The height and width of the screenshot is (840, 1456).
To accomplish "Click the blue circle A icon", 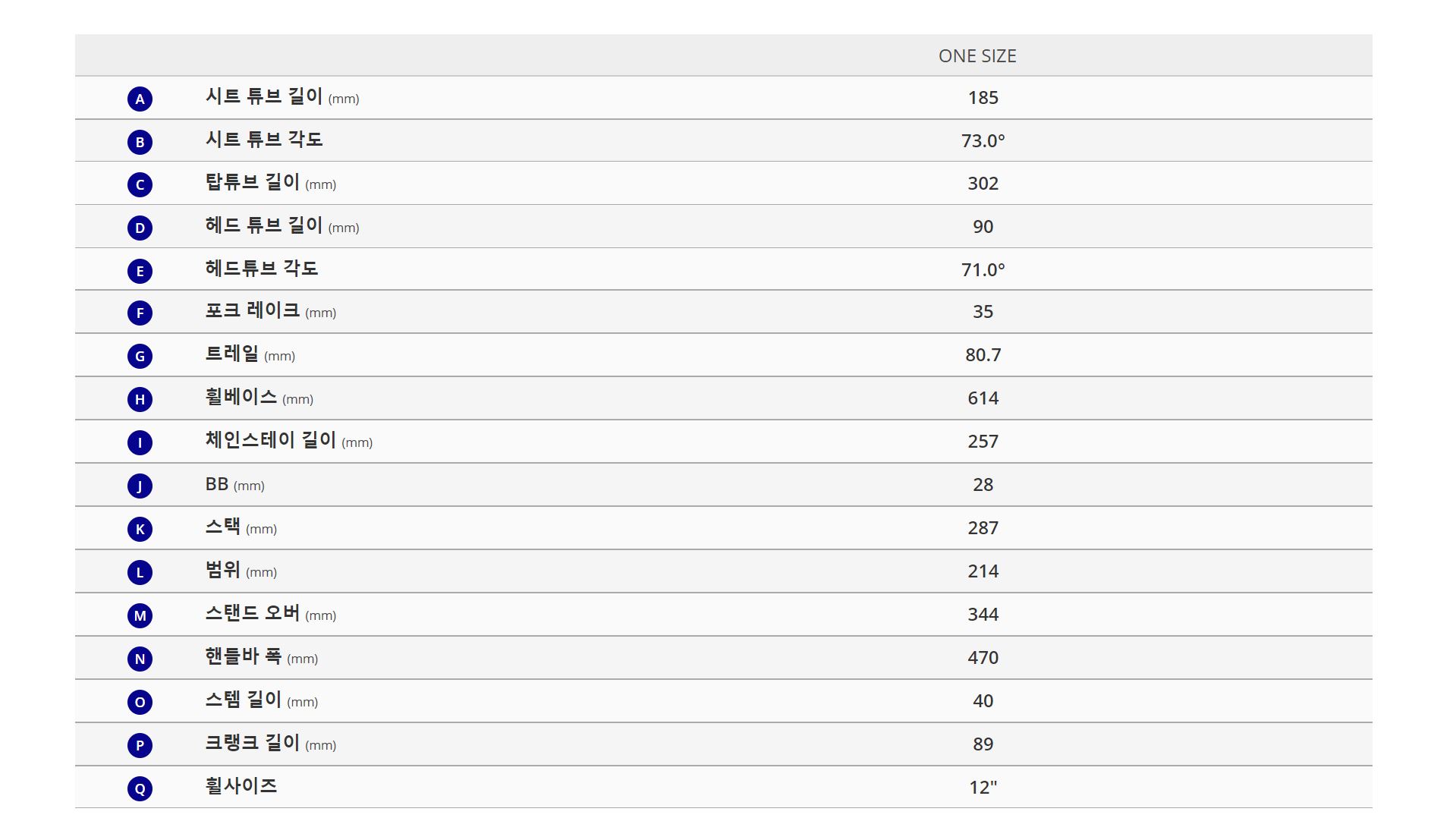I will click(x=140, y=99).
